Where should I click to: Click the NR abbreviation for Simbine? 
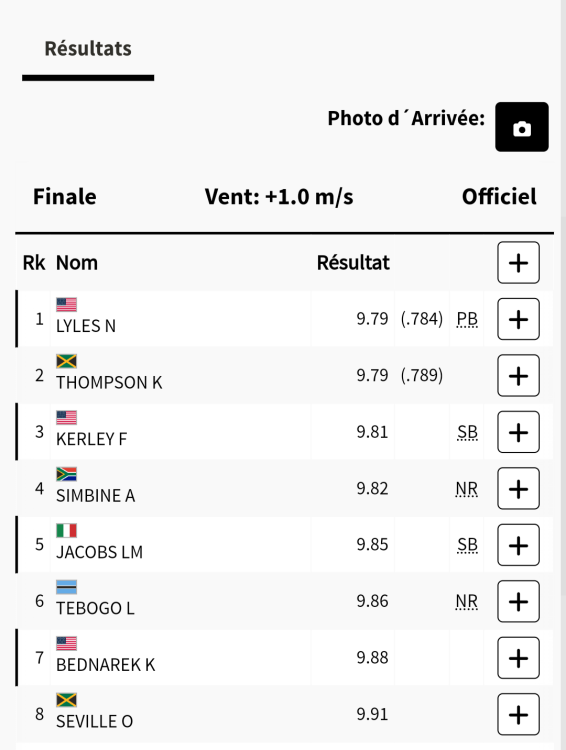(466, 488)
